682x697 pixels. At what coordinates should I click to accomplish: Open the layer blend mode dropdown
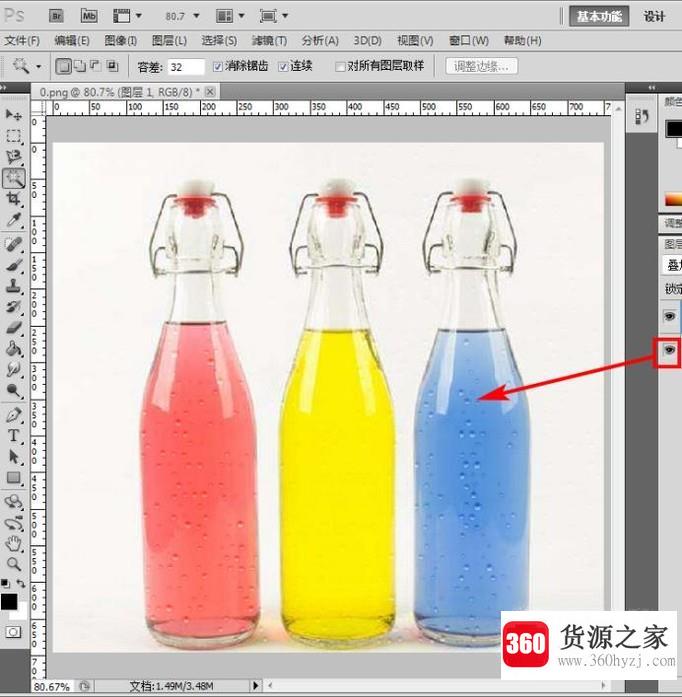tap(672, 265)
